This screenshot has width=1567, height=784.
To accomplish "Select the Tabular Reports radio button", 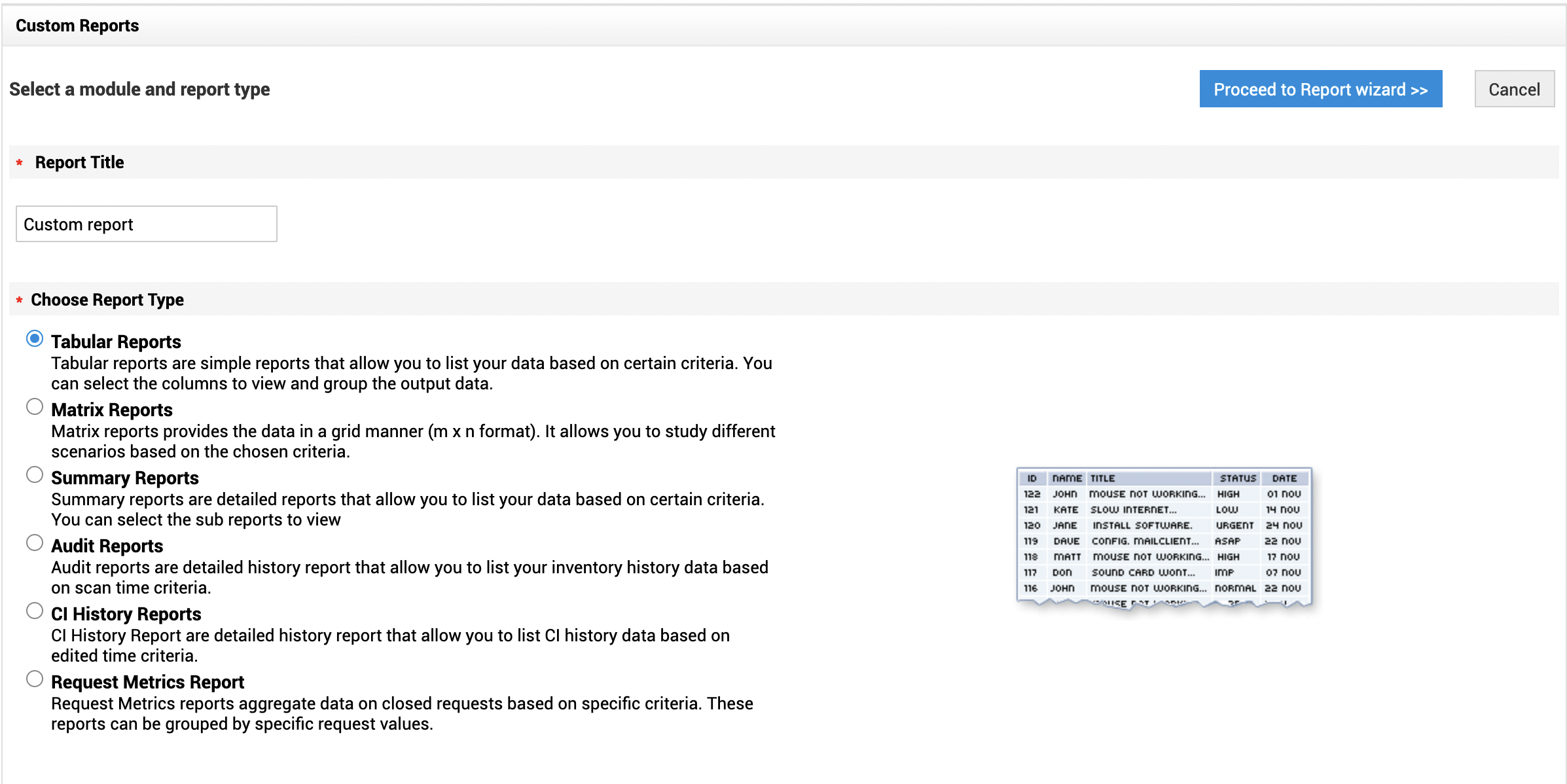I will tap(35, 338).
